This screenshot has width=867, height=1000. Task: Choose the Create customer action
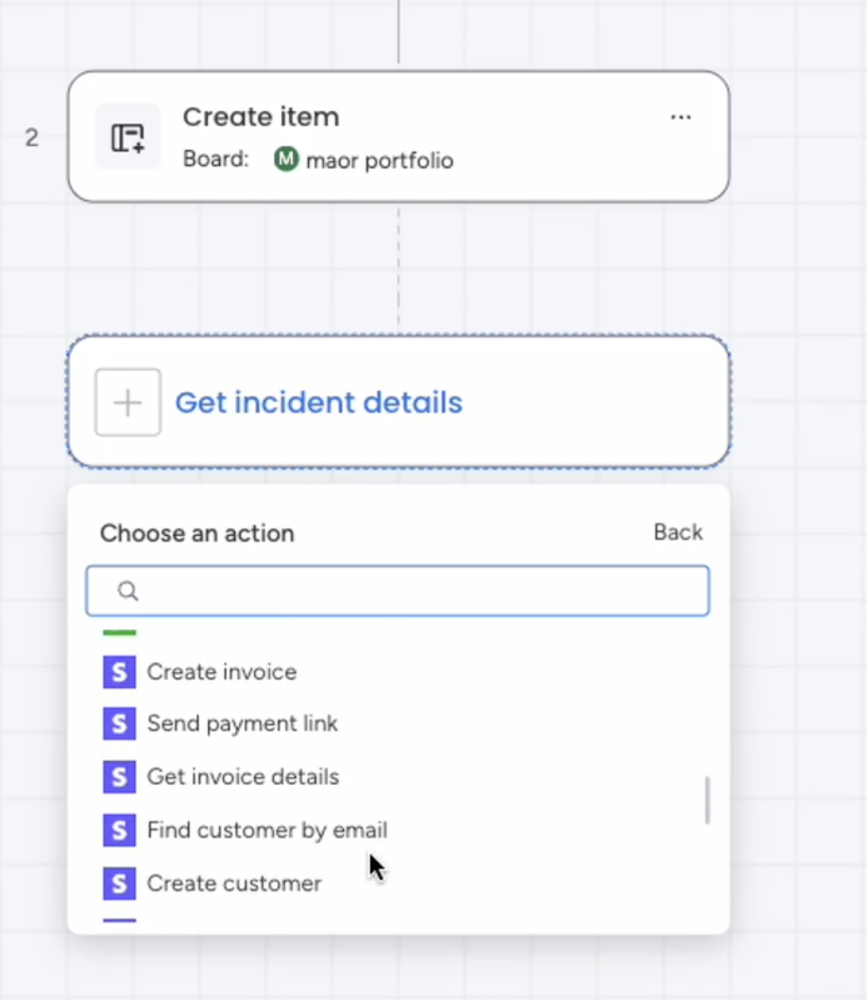click(x=234, y=883)
